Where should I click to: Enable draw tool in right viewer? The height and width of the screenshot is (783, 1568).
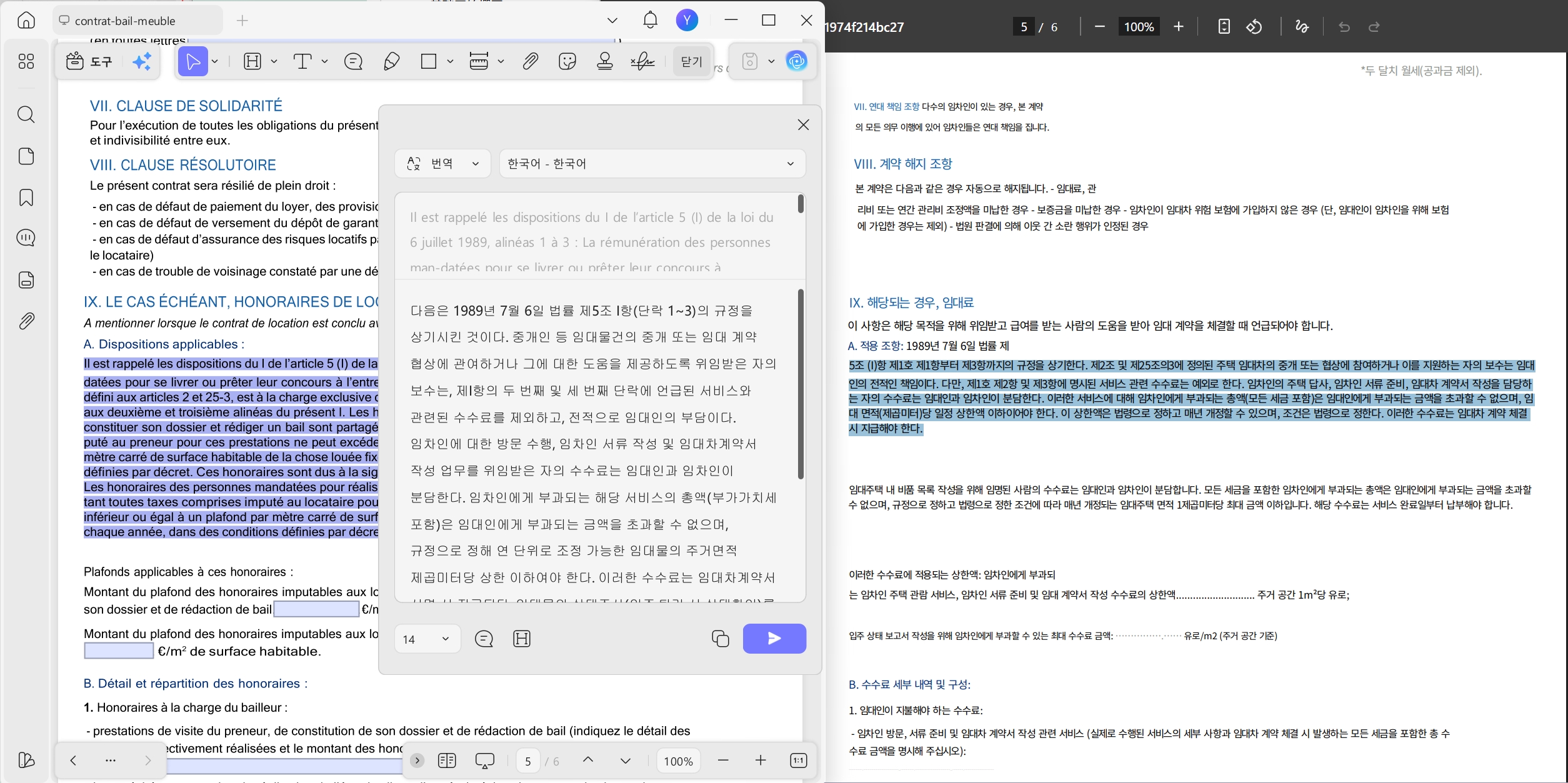(1302, 27)
